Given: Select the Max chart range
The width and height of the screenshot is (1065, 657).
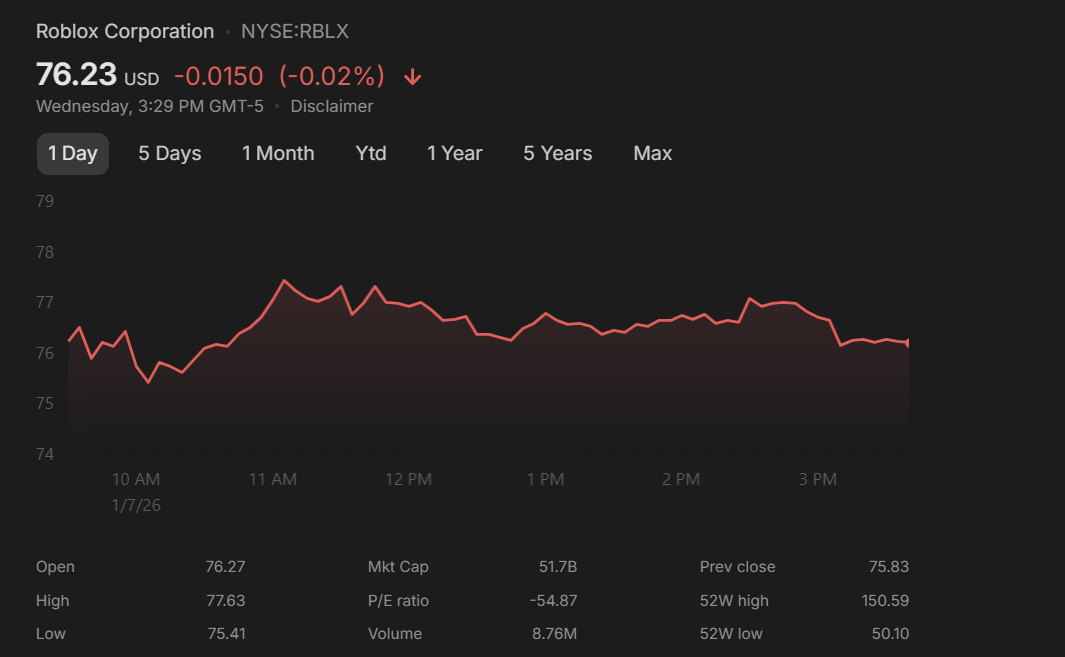Looking at the screenshot, I should [653, 154].
